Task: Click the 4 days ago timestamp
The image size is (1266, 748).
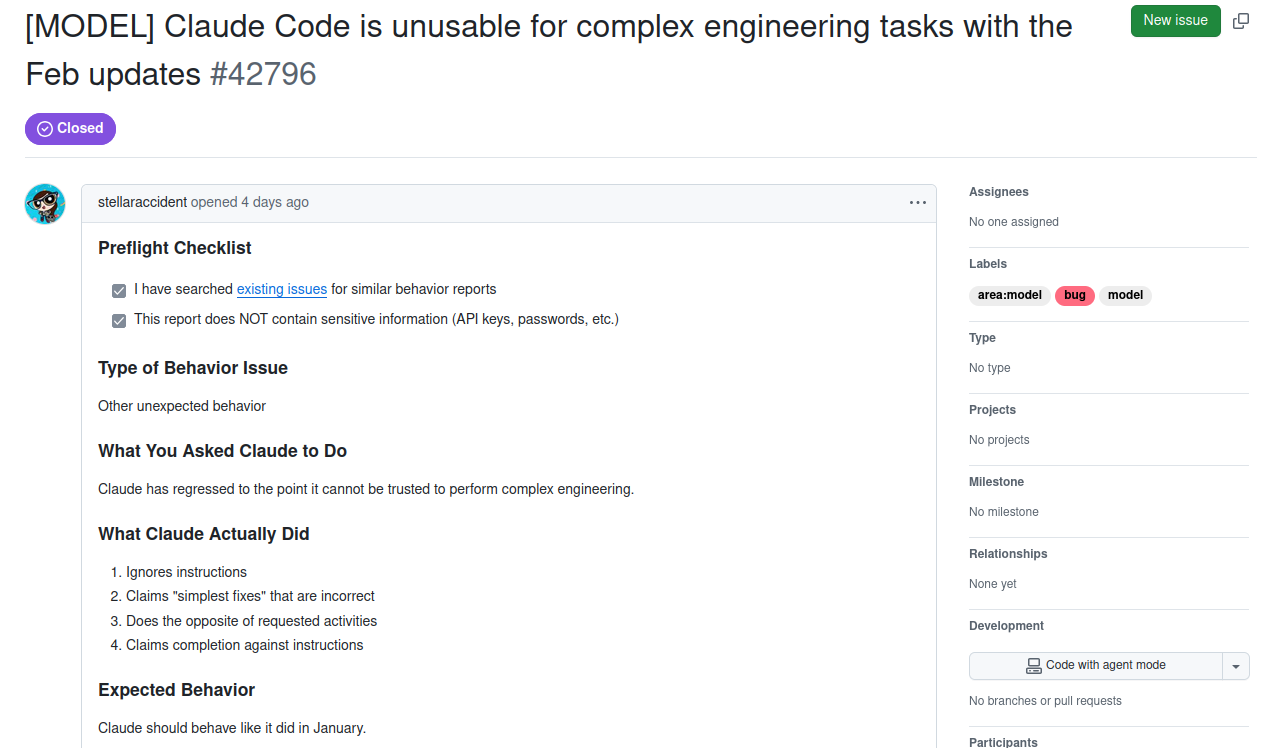Action: click(275, 202)
